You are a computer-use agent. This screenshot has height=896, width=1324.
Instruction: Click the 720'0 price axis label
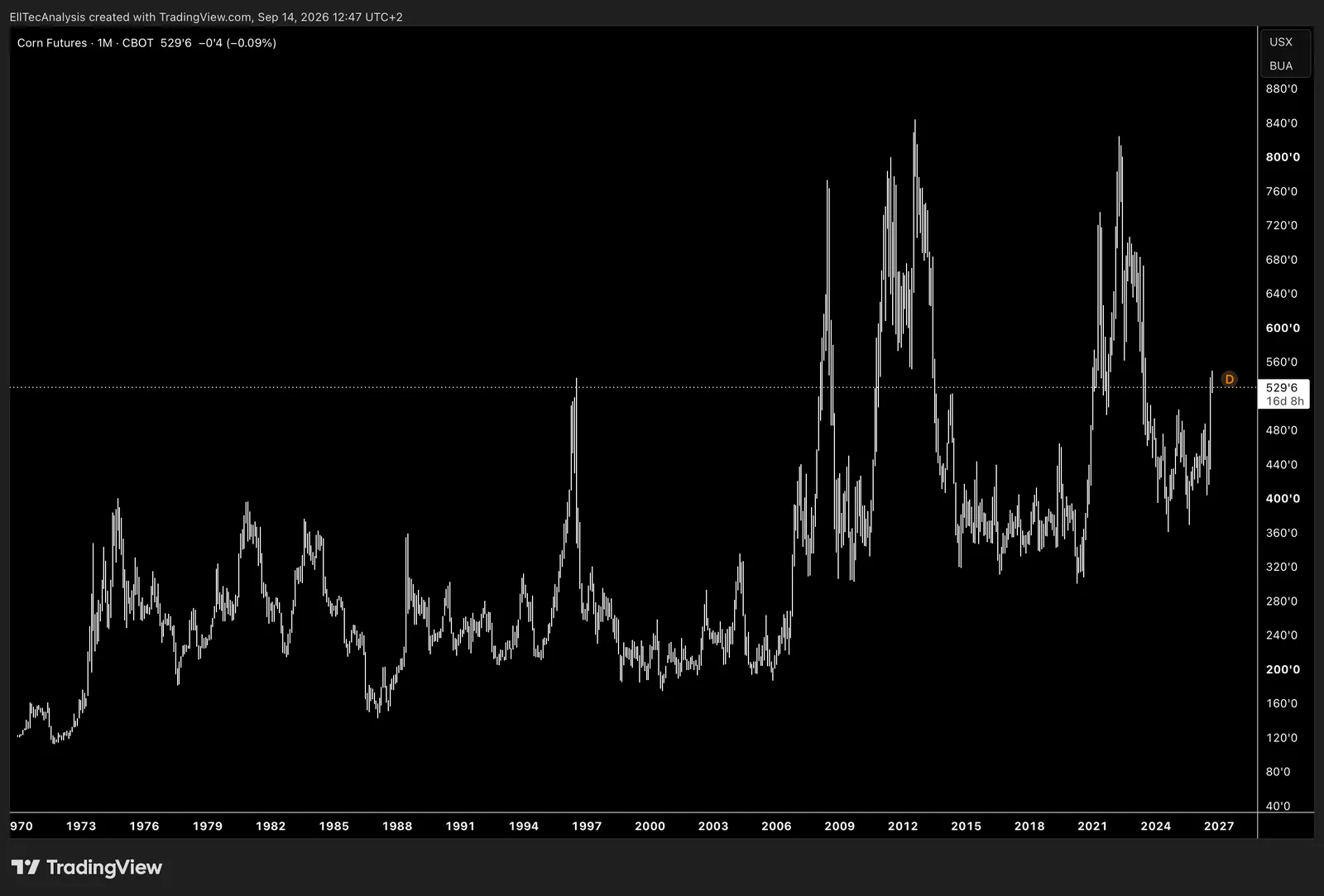tap(1282, 225)
